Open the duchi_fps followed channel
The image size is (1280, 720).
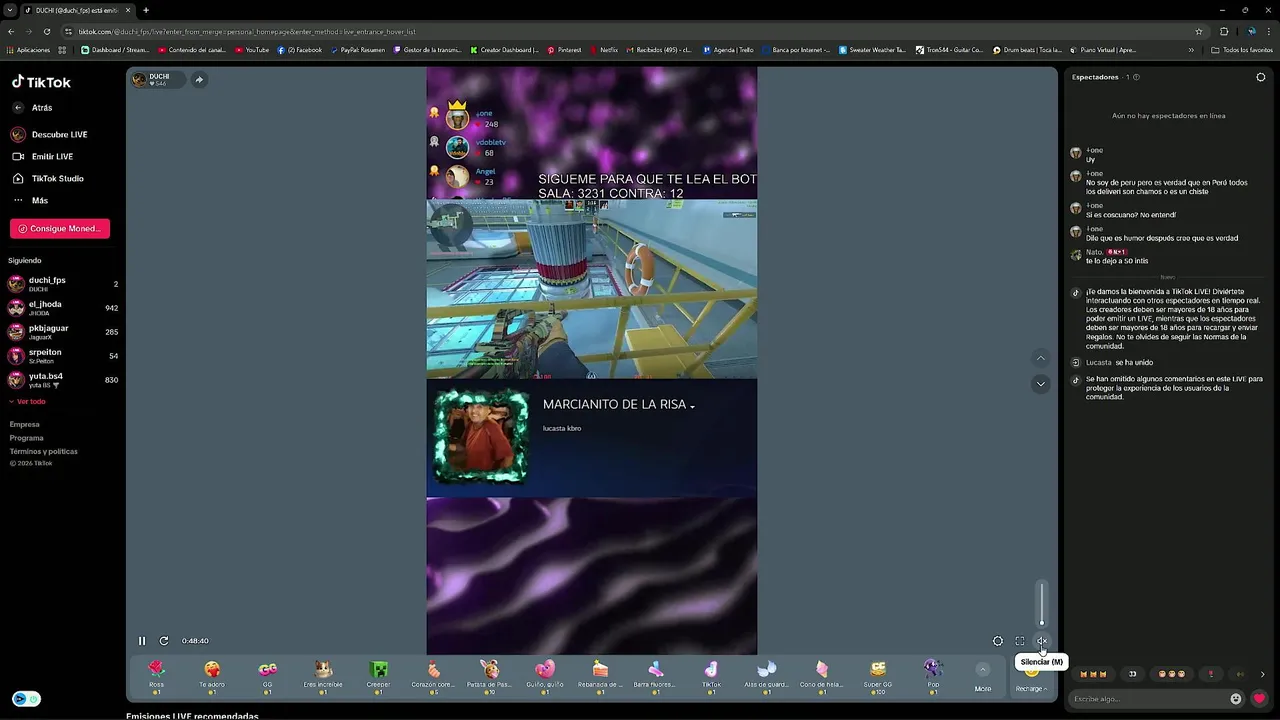63,284
